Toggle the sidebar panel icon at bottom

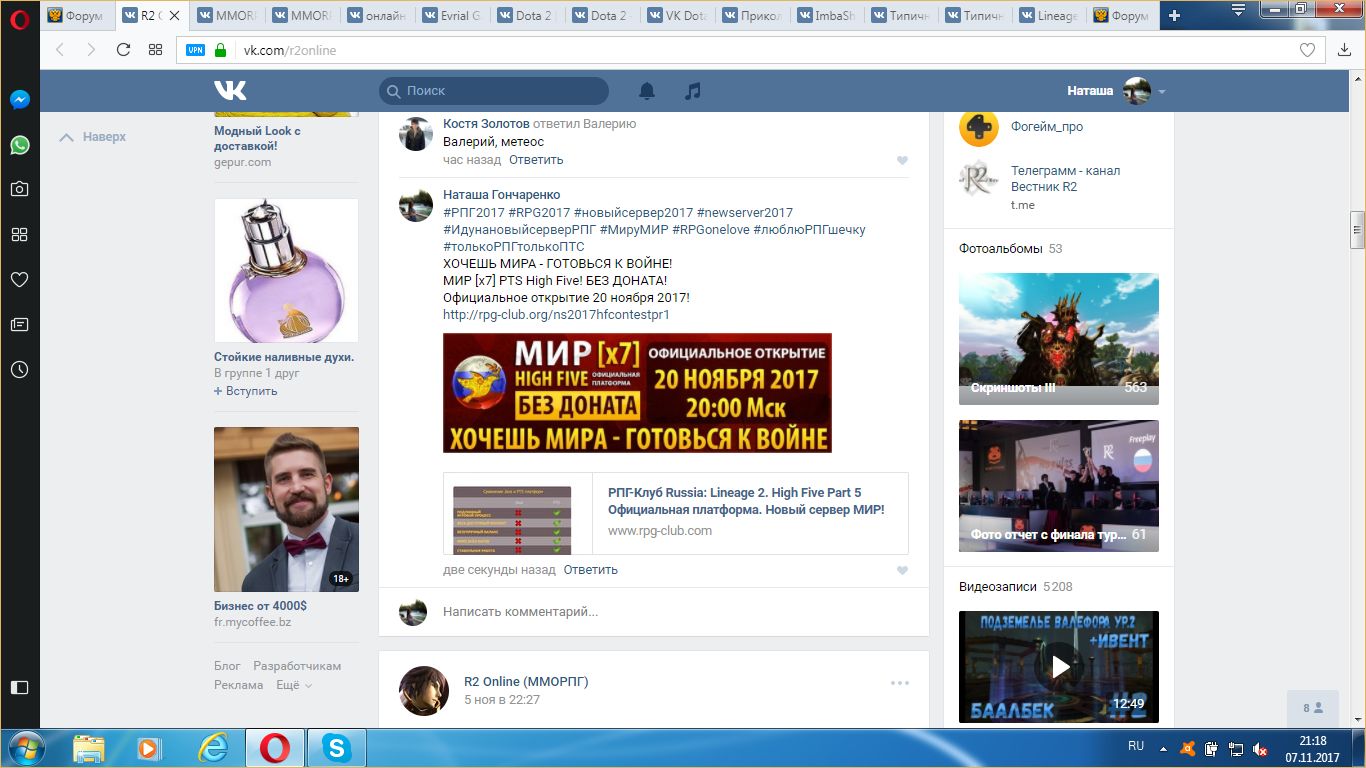click(19, 687)
